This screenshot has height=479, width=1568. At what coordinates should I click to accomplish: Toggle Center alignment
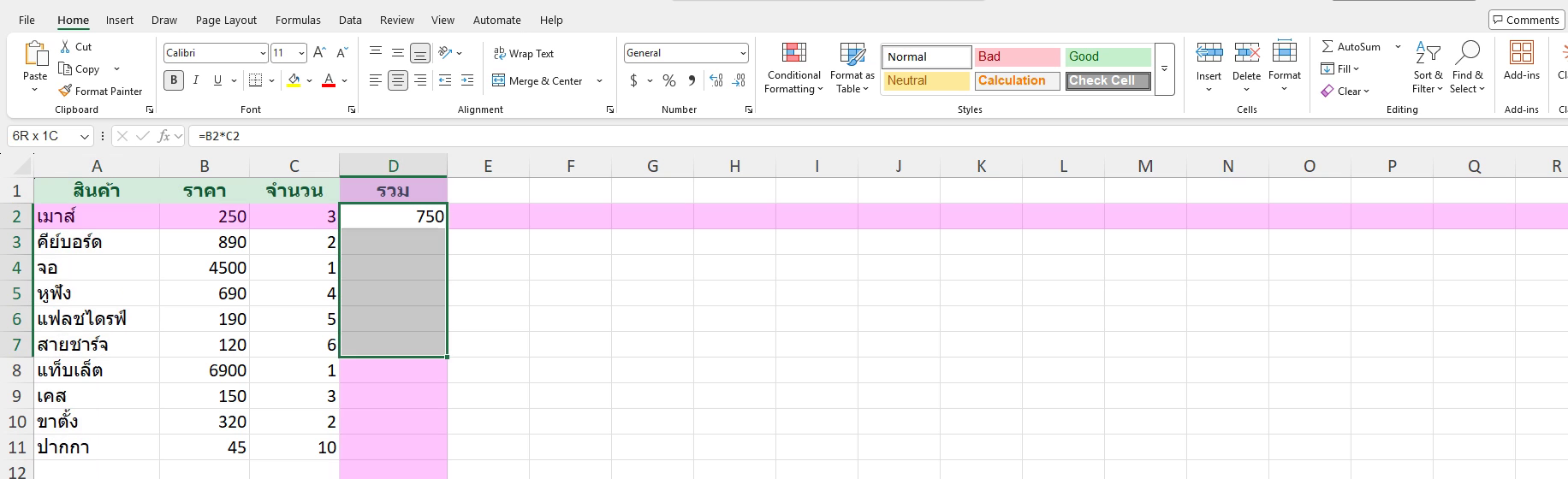398,80
